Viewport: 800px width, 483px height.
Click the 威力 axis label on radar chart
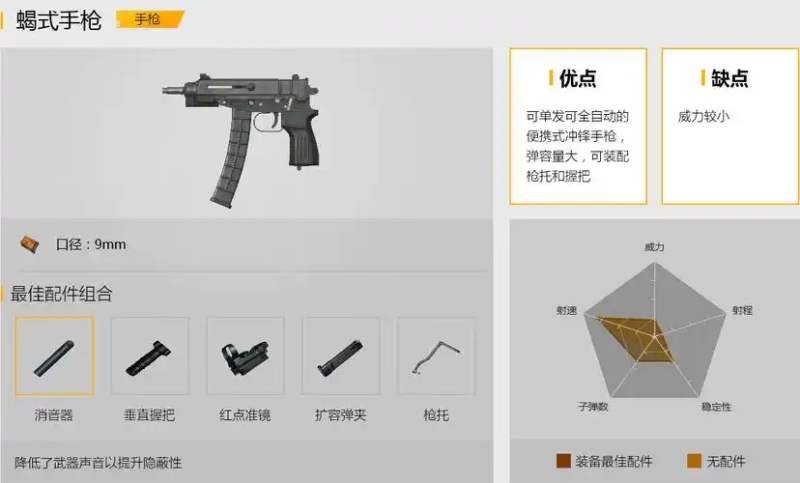pos(654,247)
